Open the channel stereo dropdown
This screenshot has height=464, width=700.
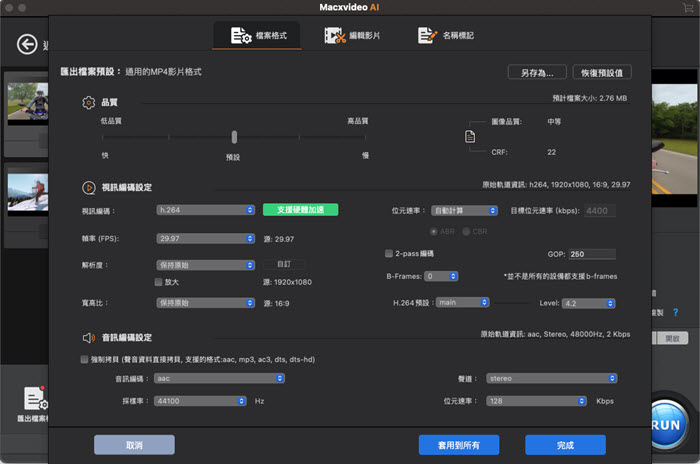coord(552,378)
